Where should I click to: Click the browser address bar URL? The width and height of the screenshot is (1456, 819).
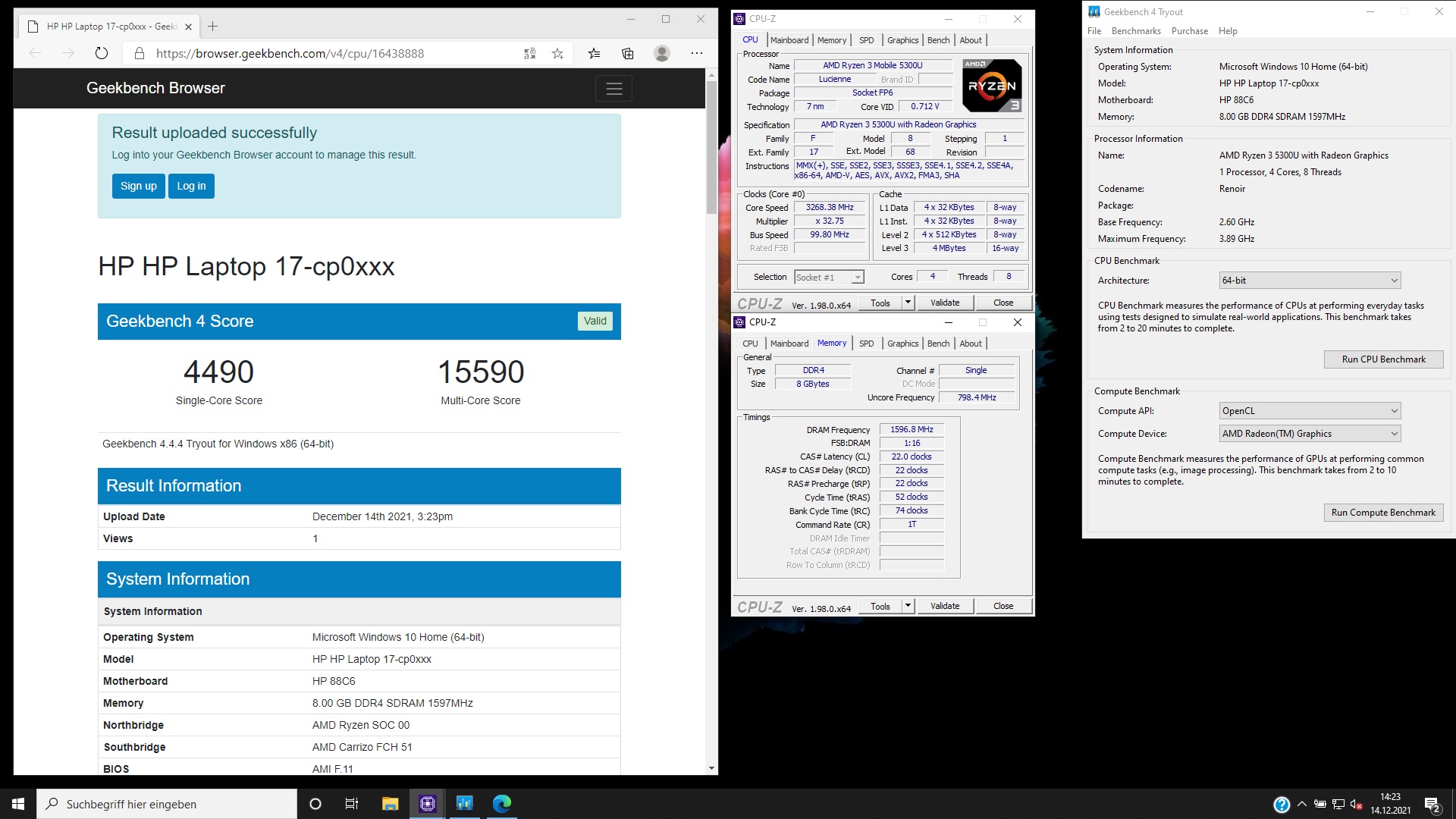tap(290, 53)
